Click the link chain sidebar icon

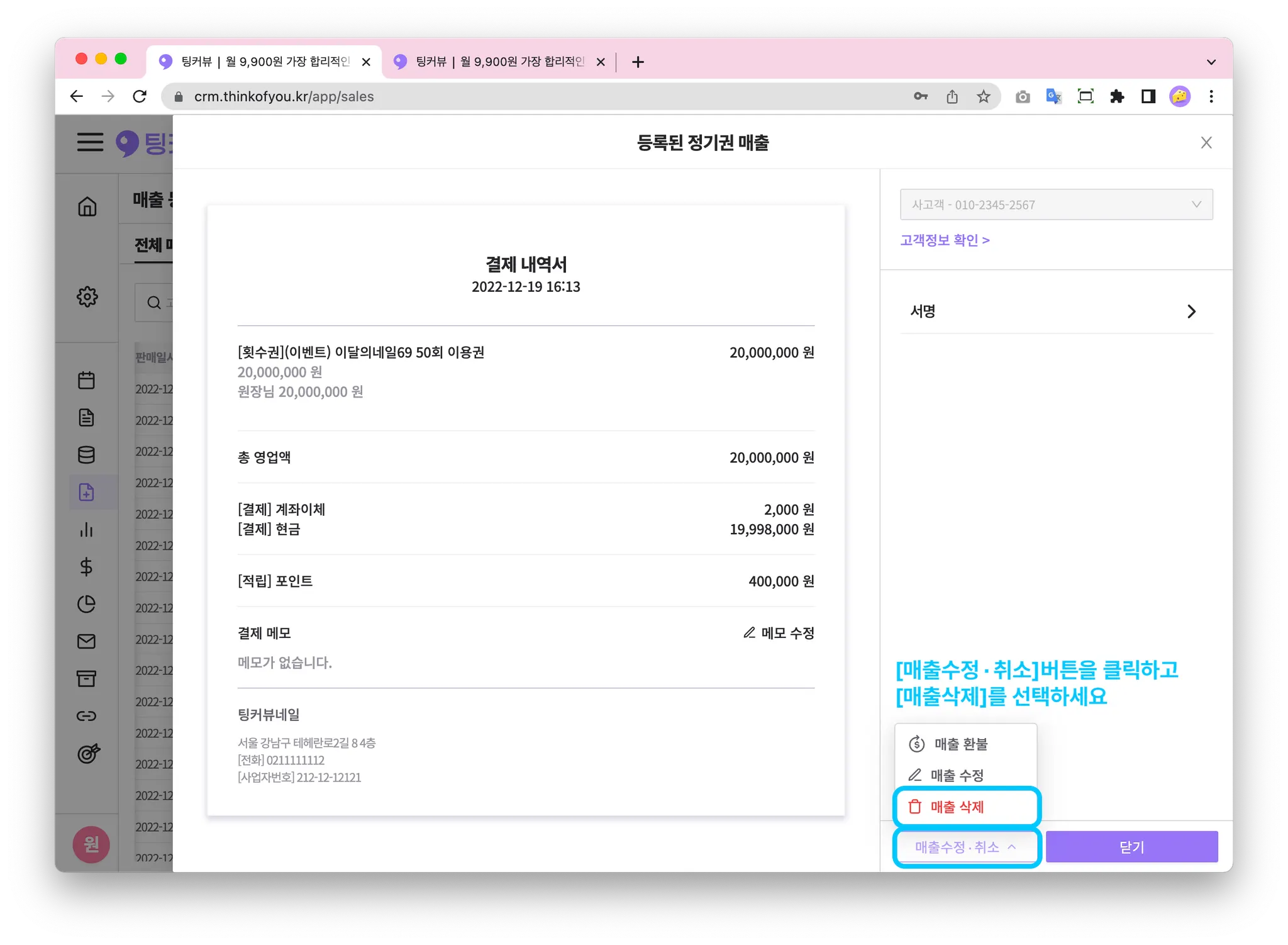(87, 716)
